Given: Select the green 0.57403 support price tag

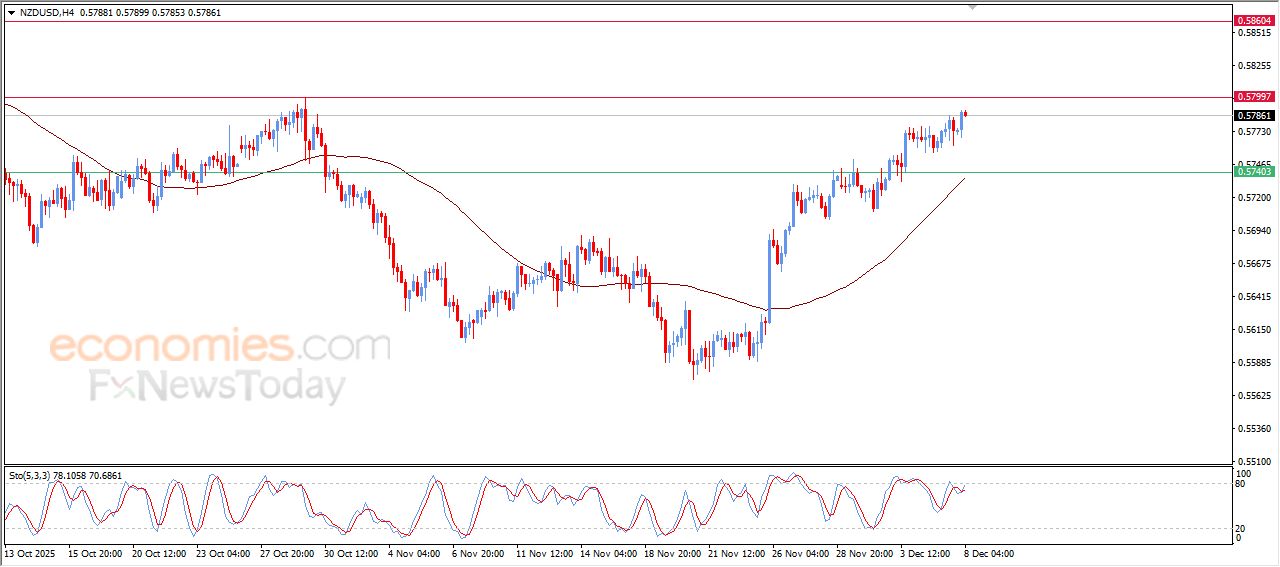Looking at the screenshot, I should pyautogui.click(x=1253, y=172).
